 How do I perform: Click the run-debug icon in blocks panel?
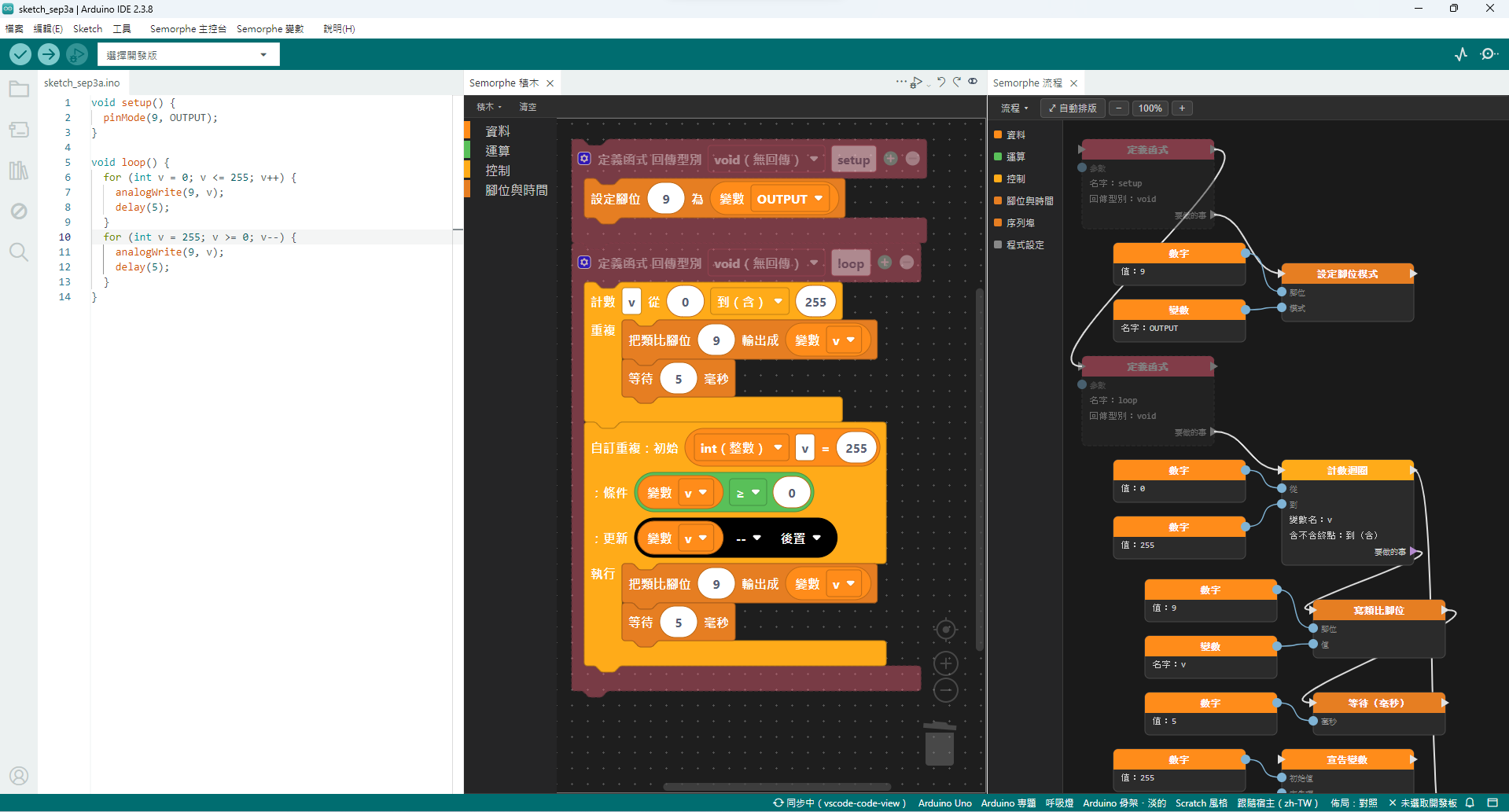916,83
